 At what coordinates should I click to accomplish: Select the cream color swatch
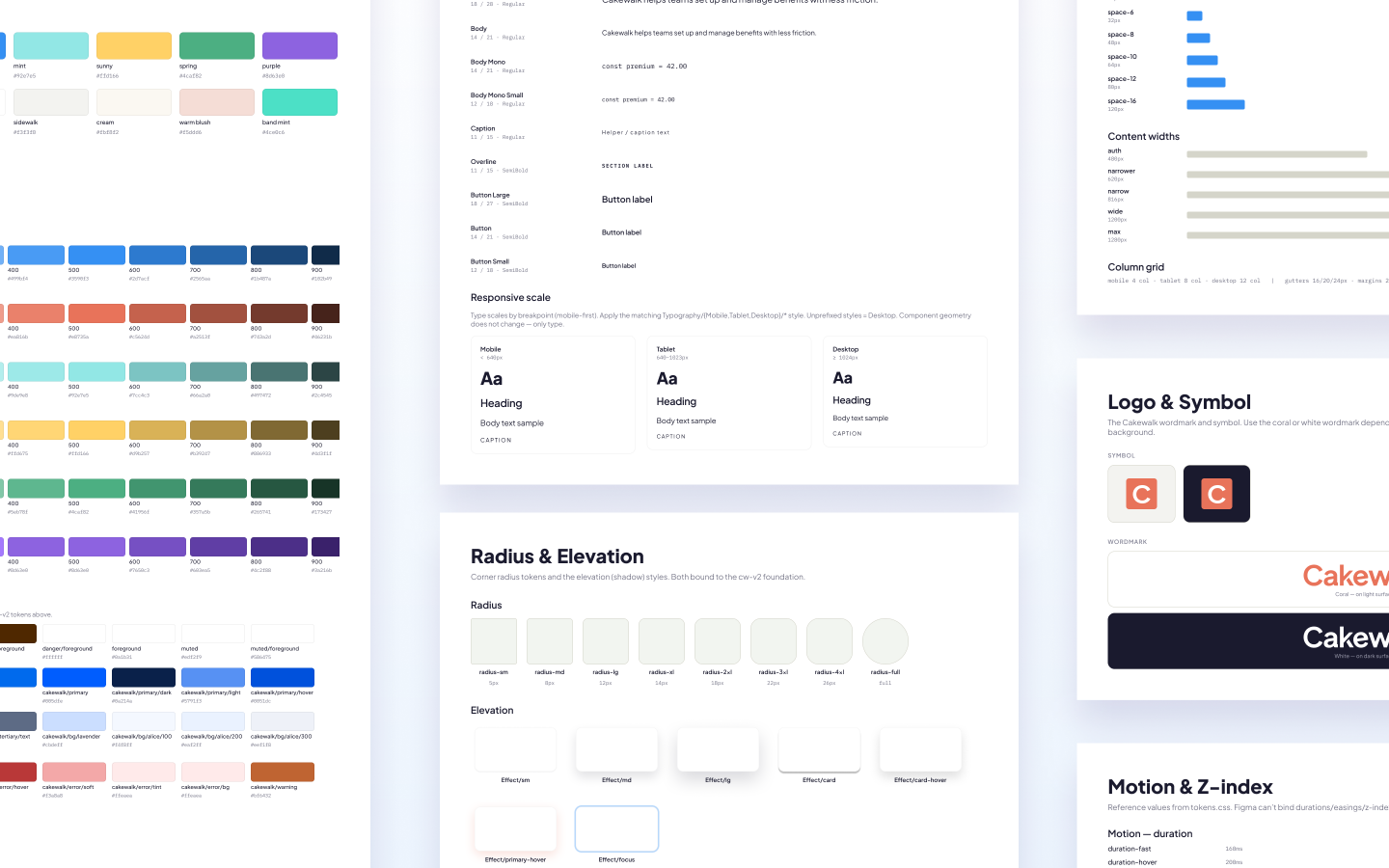tap(134, 102)
